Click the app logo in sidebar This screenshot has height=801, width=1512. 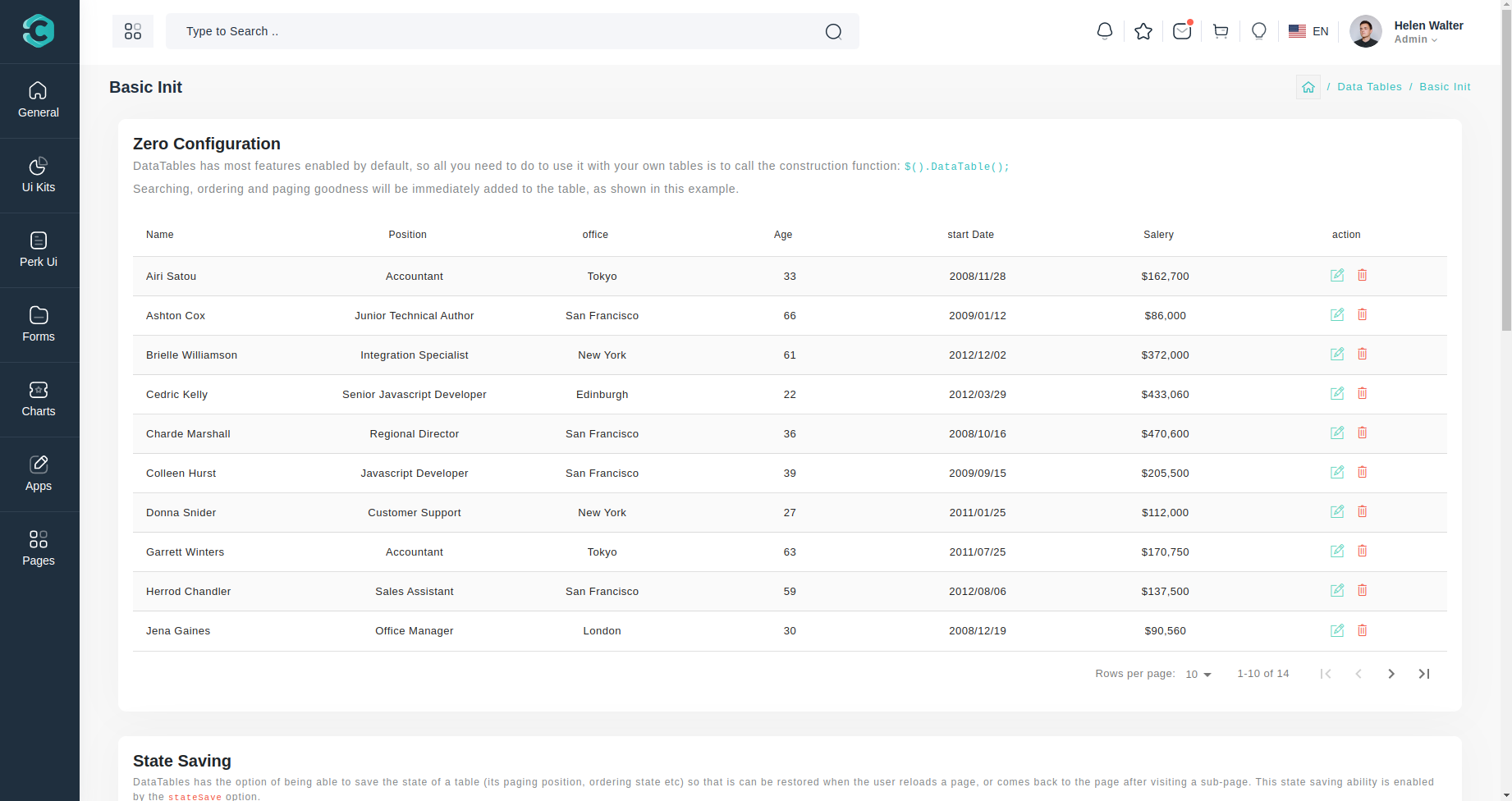tap(39, 31)
